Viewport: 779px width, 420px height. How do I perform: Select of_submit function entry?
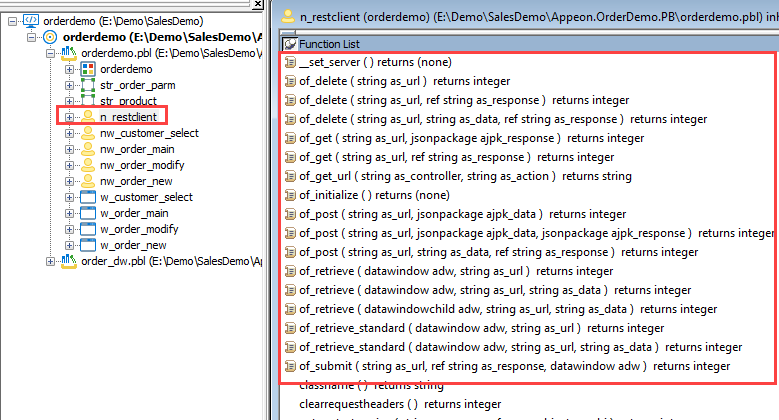pos(515,366)
